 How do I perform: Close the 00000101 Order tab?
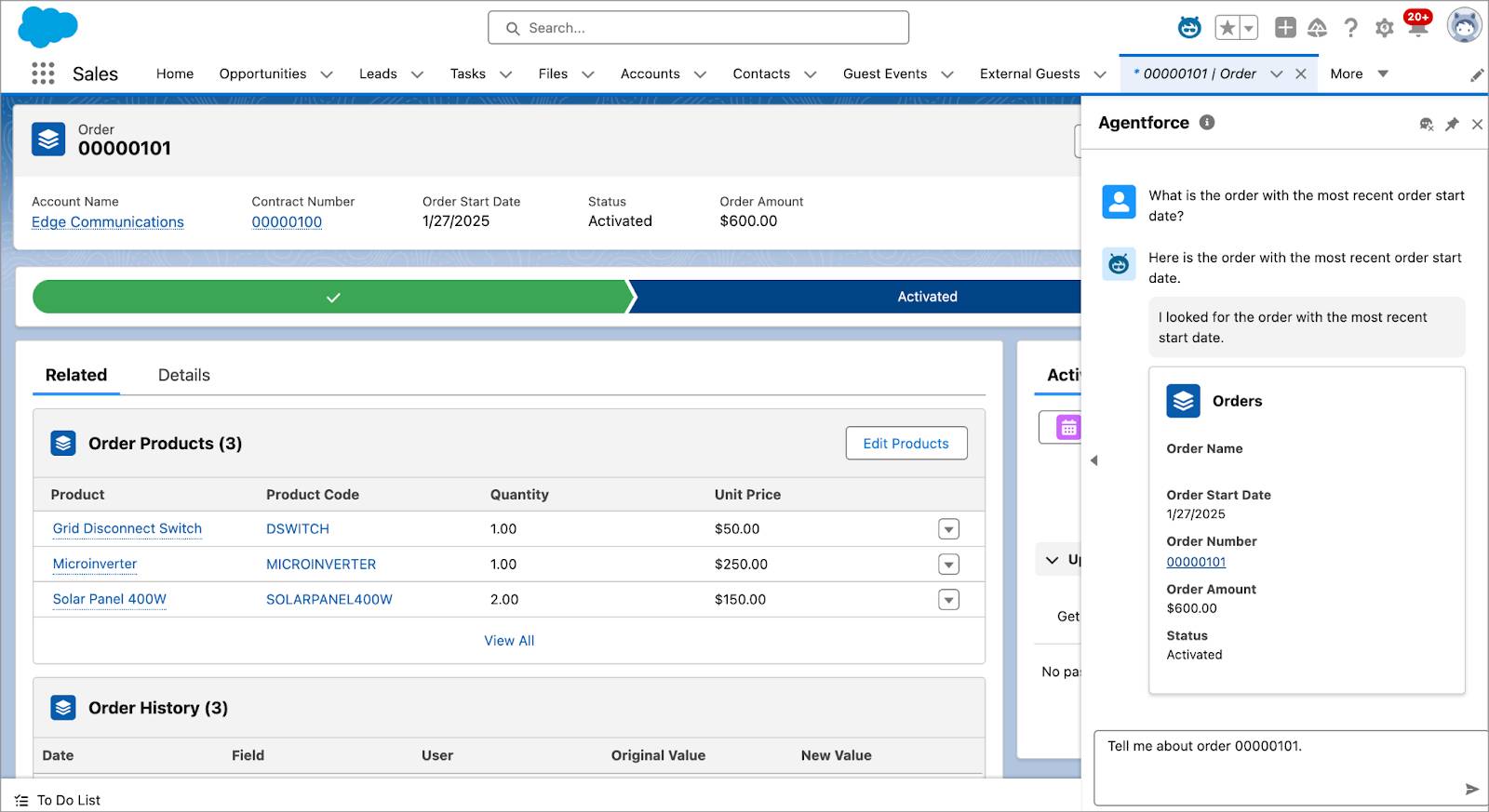click(x=1301, y=73)
